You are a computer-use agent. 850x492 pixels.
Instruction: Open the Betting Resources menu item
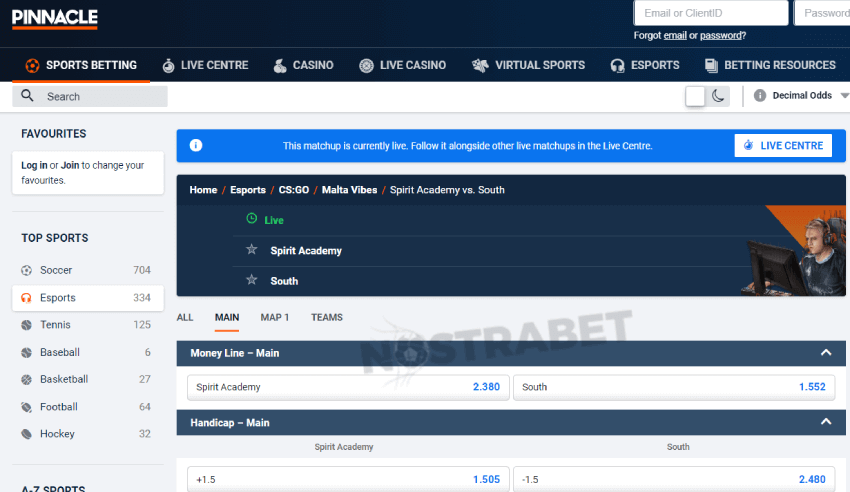770,65
